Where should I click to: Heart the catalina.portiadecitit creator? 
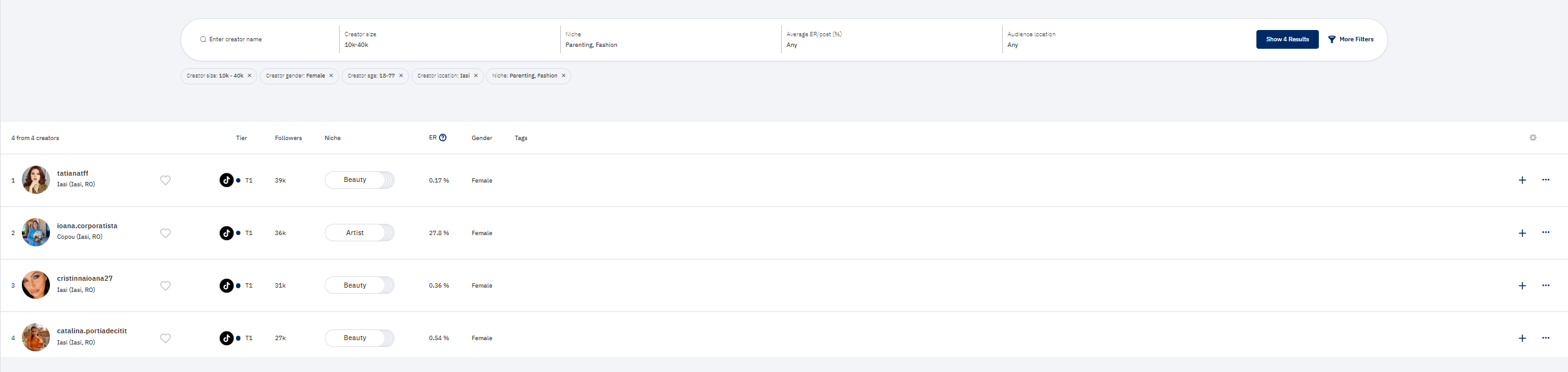click(165, 338)
